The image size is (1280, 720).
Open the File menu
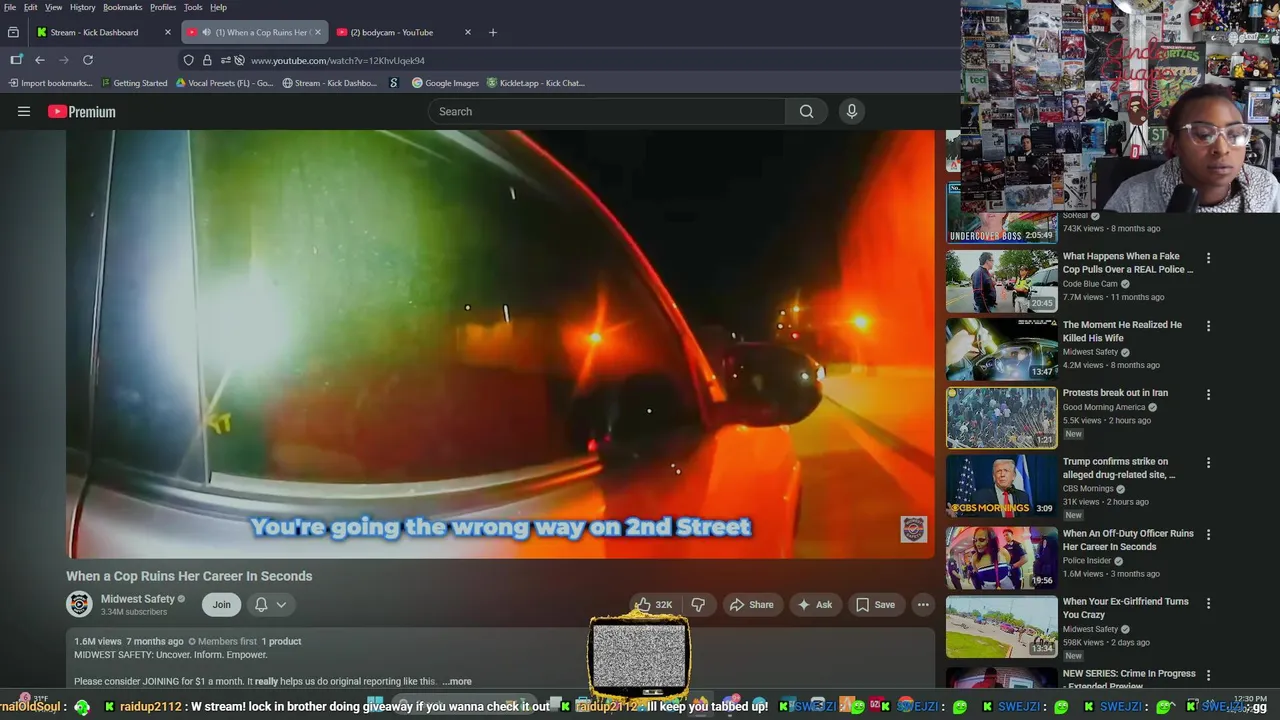pyautogui.click(x=10, y=7)
